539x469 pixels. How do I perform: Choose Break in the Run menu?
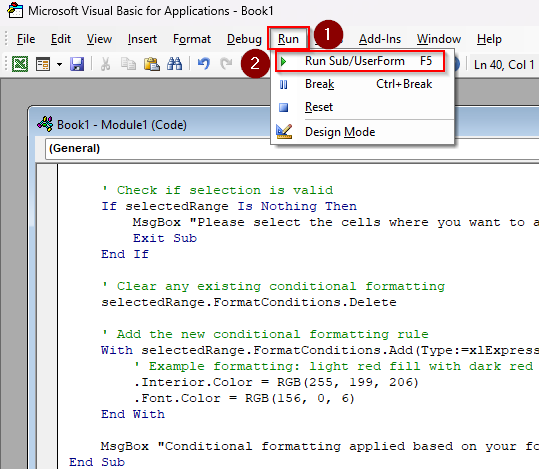click(x=362, y=84)
